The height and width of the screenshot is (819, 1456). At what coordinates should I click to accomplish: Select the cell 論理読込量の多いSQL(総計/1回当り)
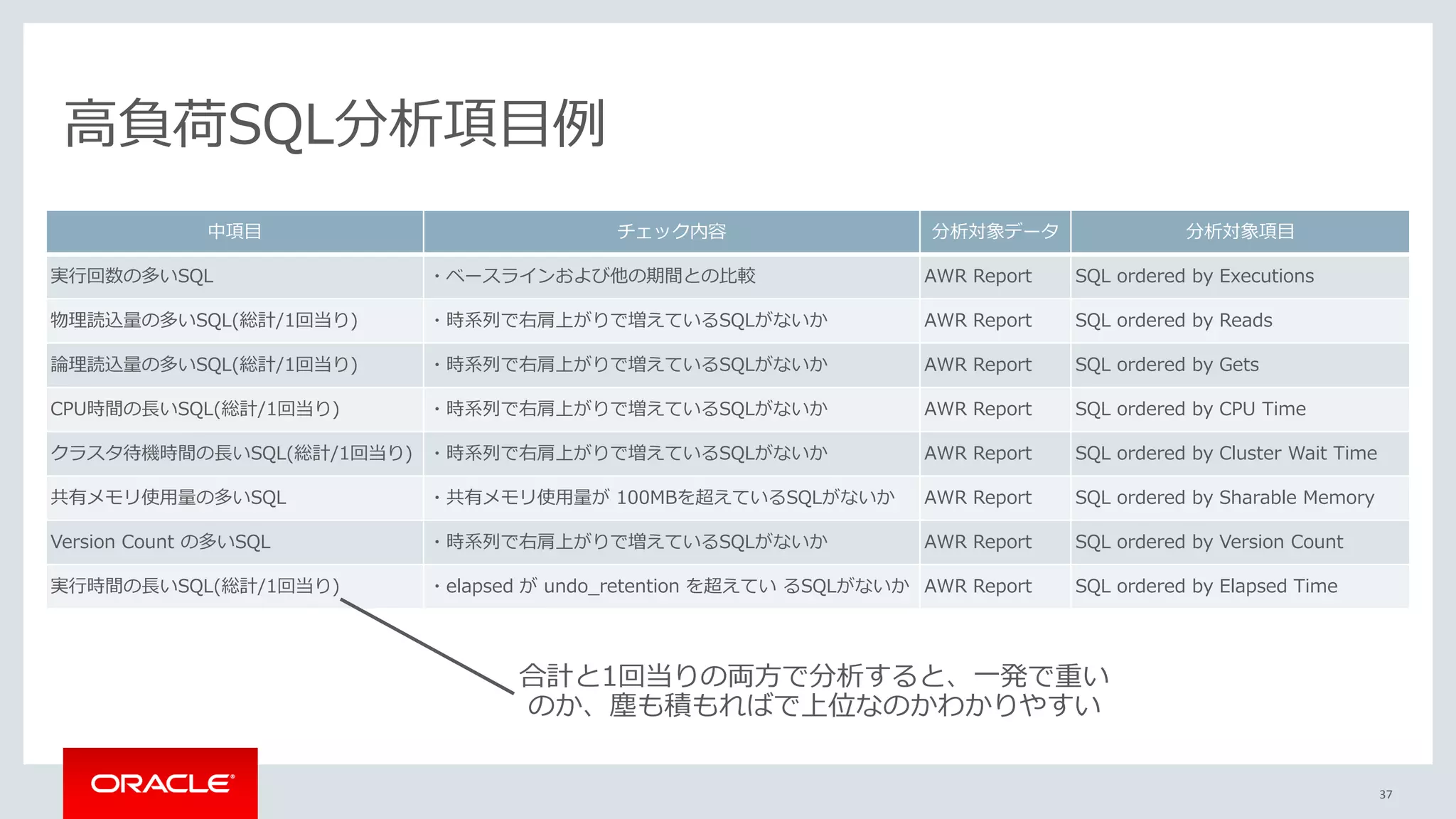click(235, 365)
